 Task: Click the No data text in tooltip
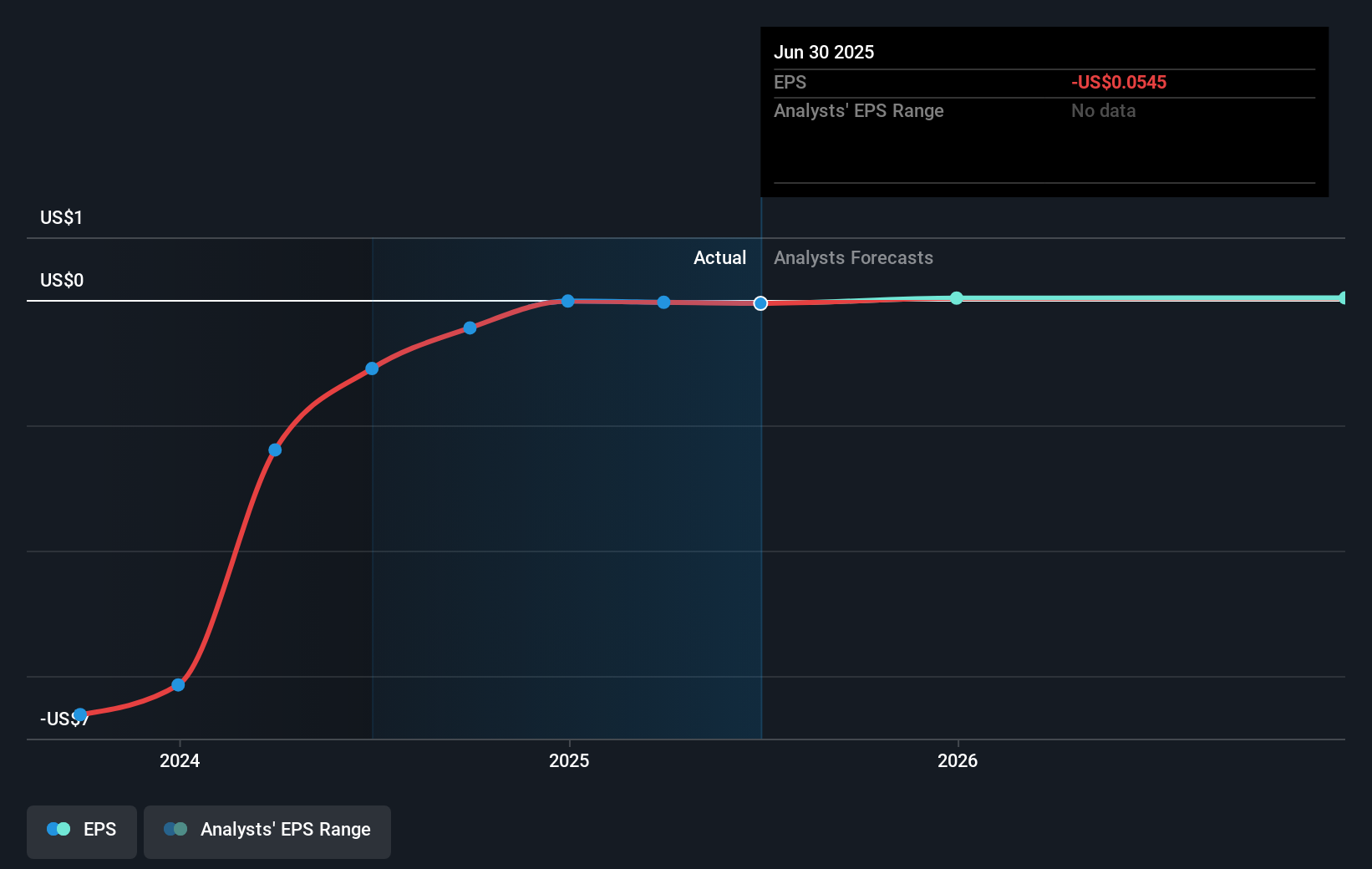[1103, 110]
